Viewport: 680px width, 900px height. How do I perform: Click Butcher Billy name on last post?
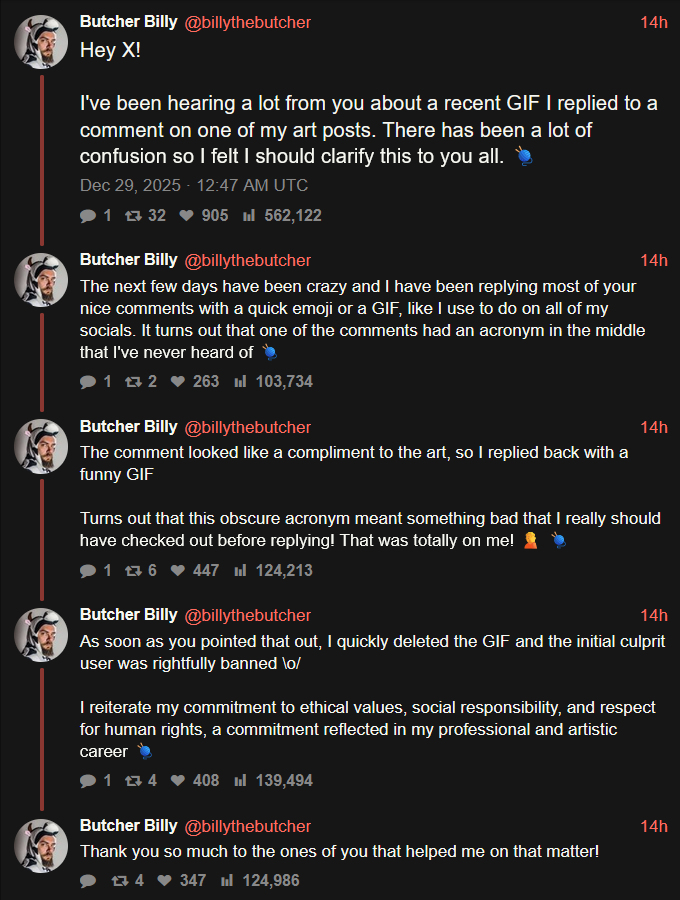(129, 825)
